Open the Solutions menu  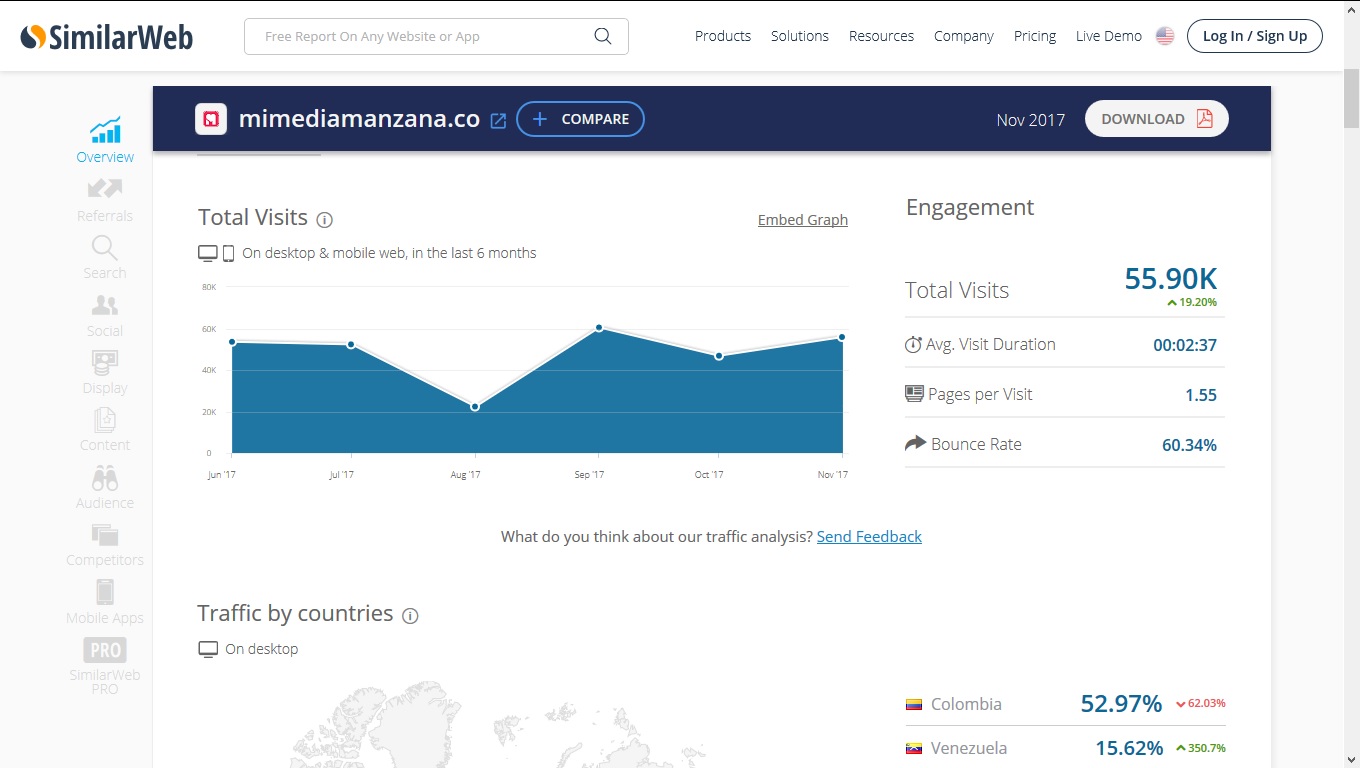800,36
